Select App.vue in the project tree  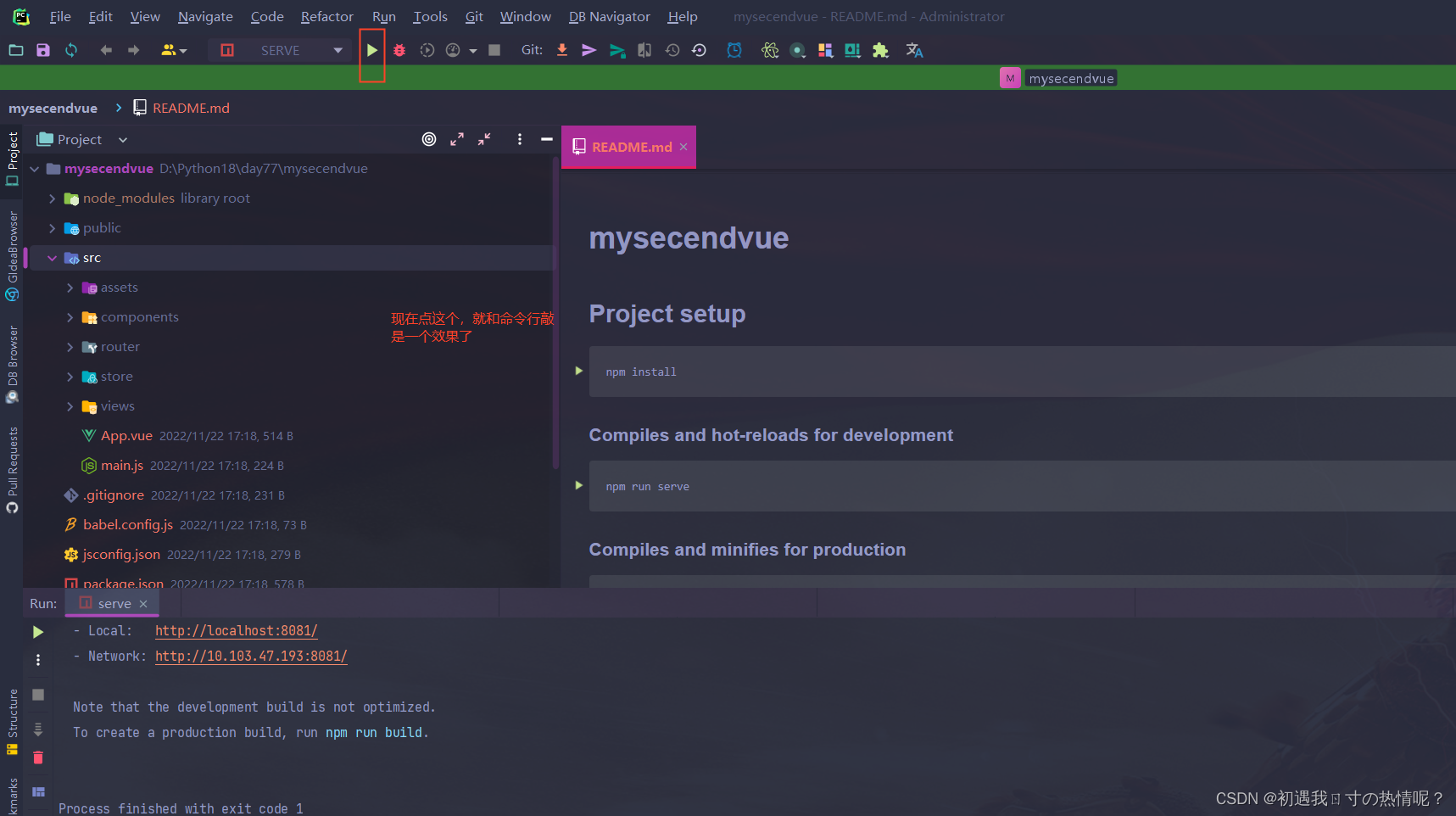(x=126, y=436)
